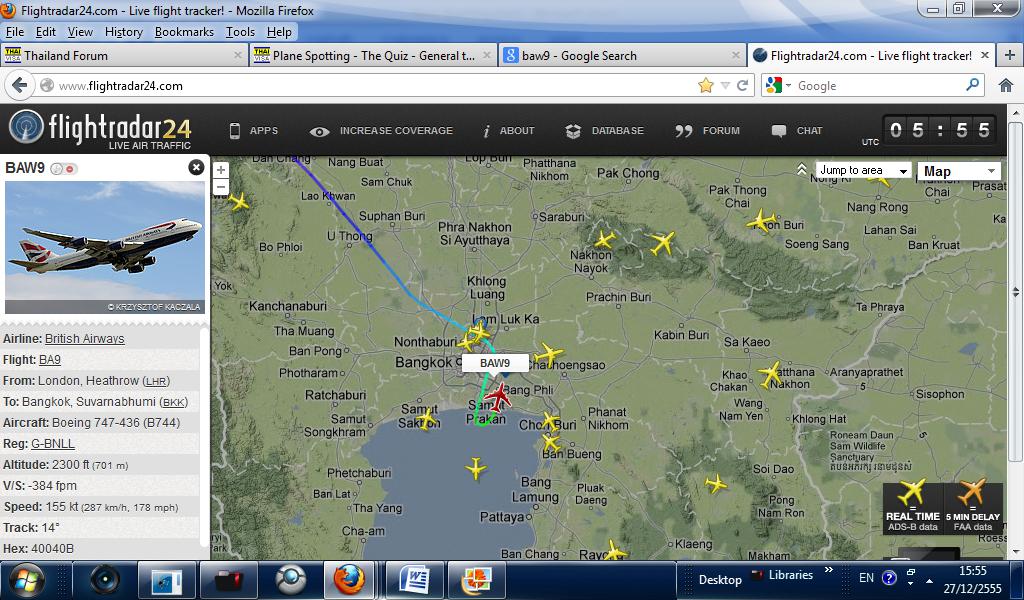Open the BKK airport link
This screenshot has height=600, width=1024.
[x=173, y=402]
